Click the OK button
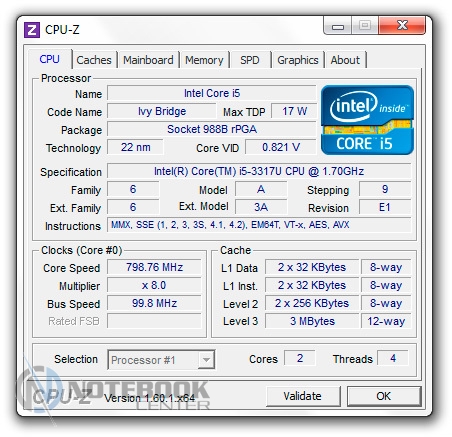The width and height of the screenshot is (452, 437). (x=384, y=396)
